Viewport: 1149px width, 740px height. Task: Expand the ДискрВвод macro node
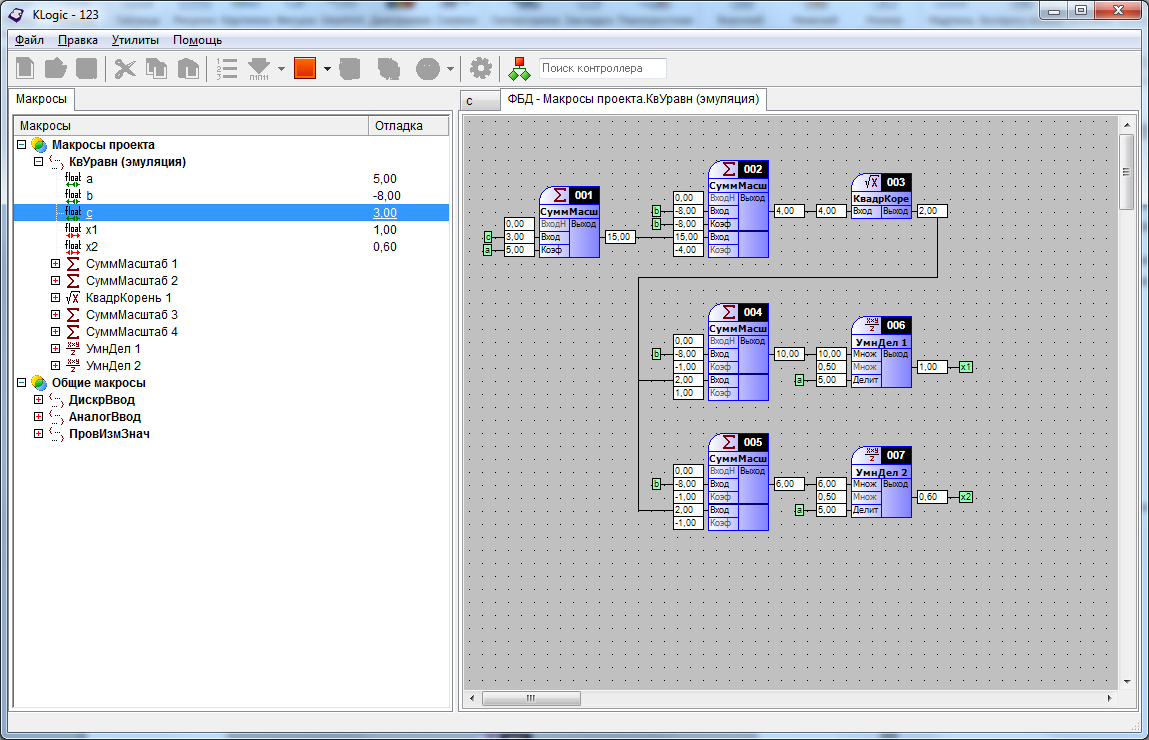39,400
